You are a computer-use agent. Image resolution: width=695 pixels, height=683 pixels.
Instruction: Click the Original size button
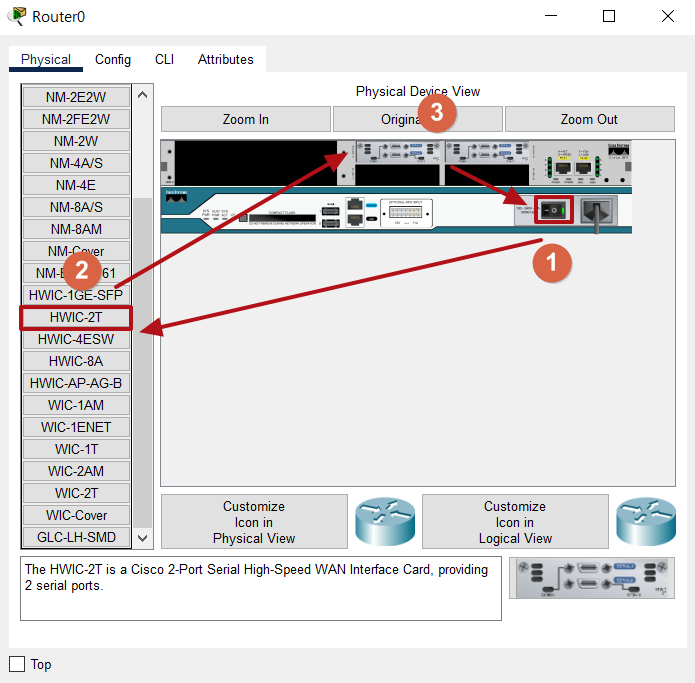418,119
